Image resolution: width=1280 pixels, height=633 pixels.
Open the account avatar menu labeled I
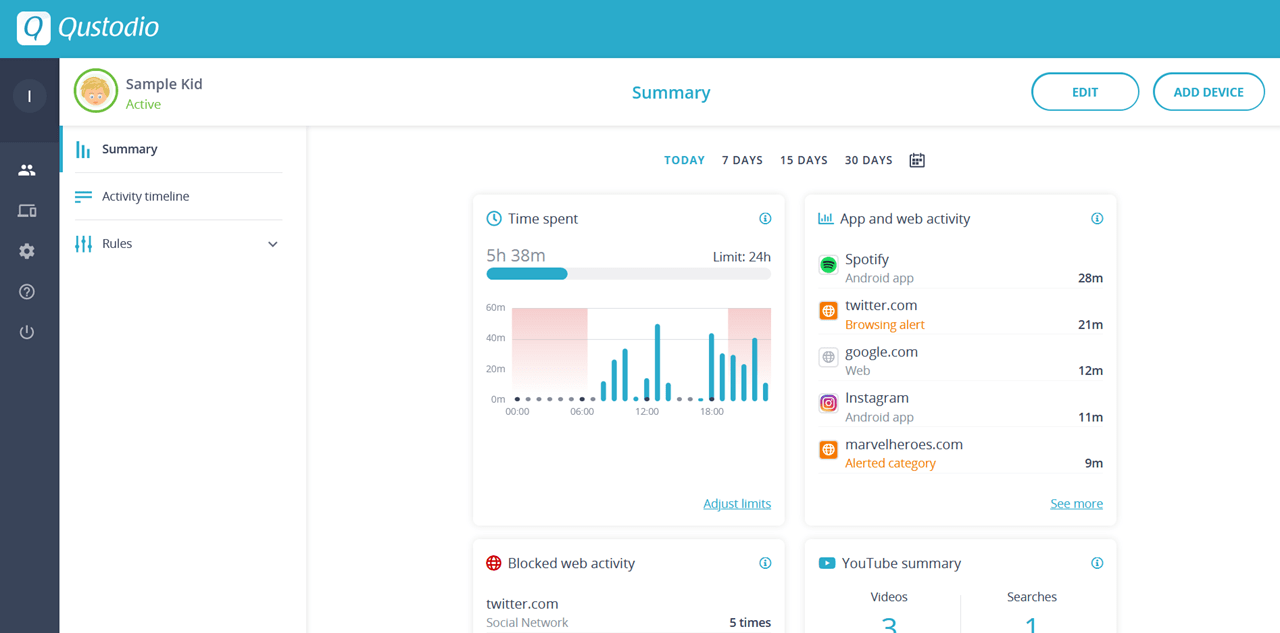point(29,96)
